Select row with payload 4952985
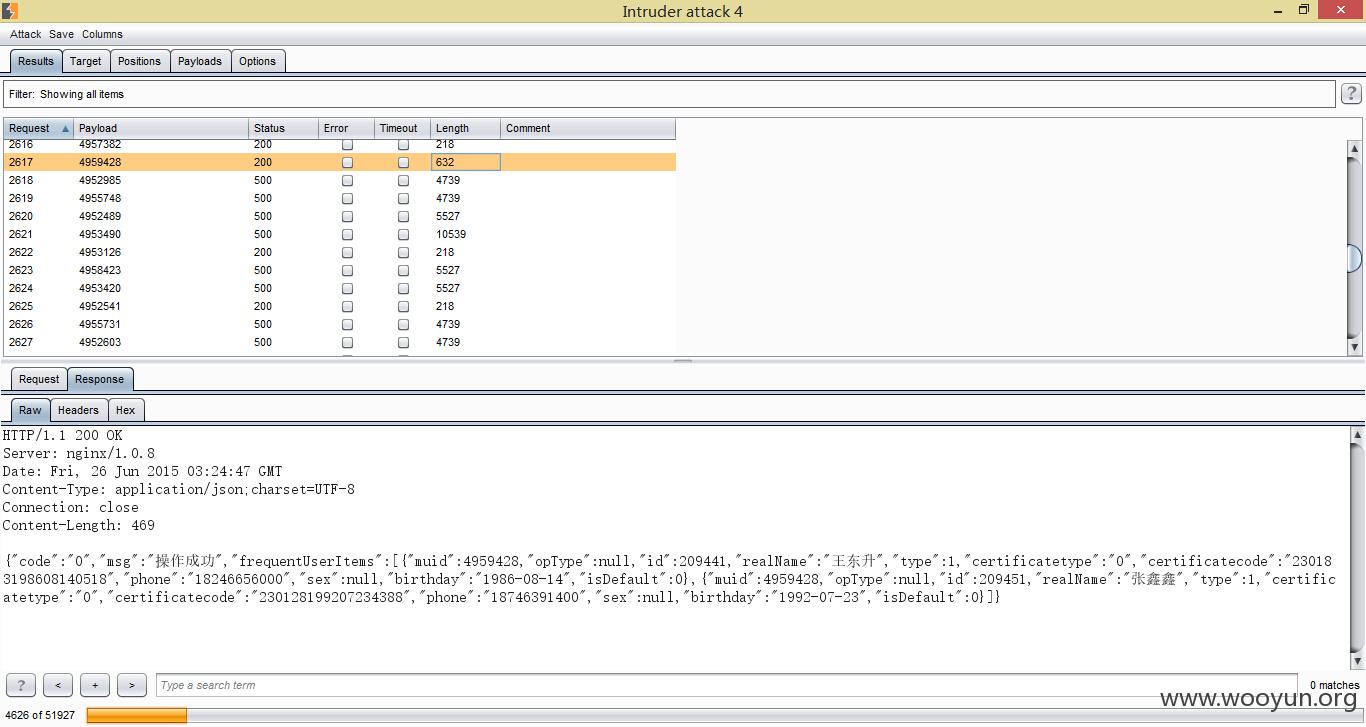This screenshot has height=727, width=1366. 339,180
